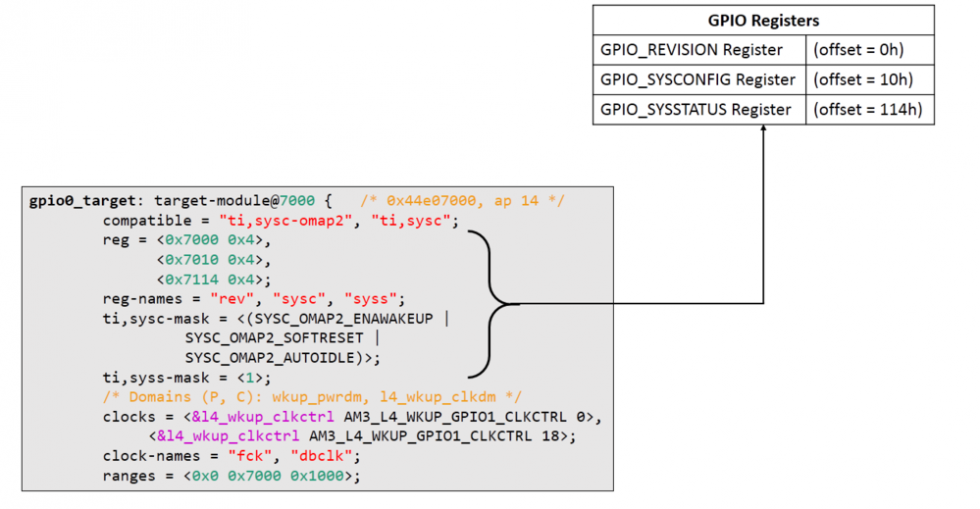Click the gpio0_target label in code

[87, 201]
